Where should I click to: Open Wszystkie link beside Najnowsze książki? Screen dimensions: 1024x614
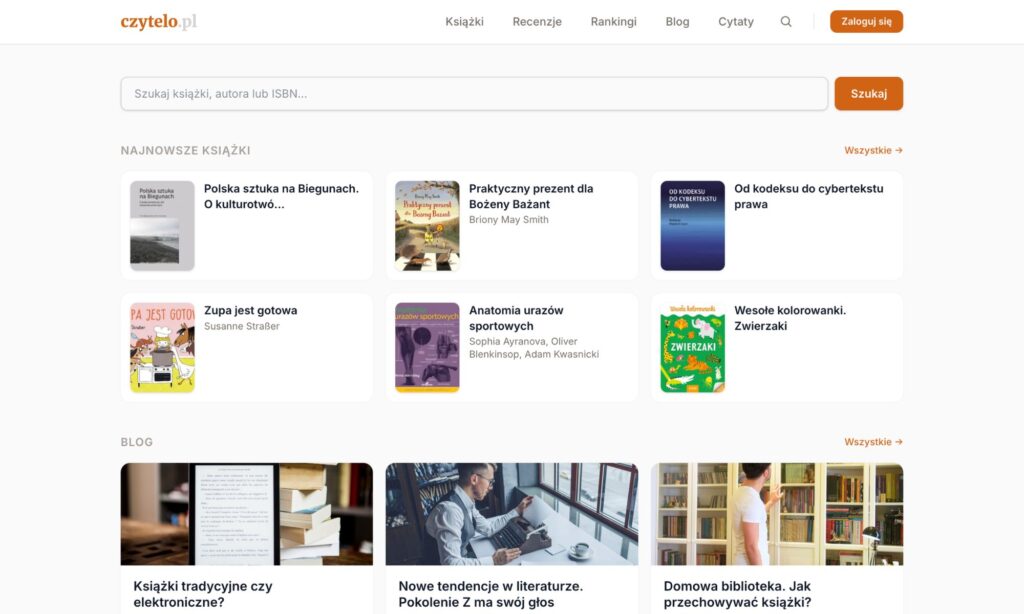pyautogui.click(x=873, y=151)
